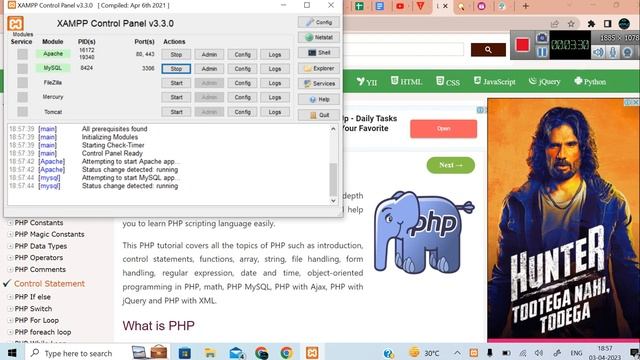Screen dimensions: 640x360
Task: Switch to the YouTube browser tab
Action: coord(400,6)
